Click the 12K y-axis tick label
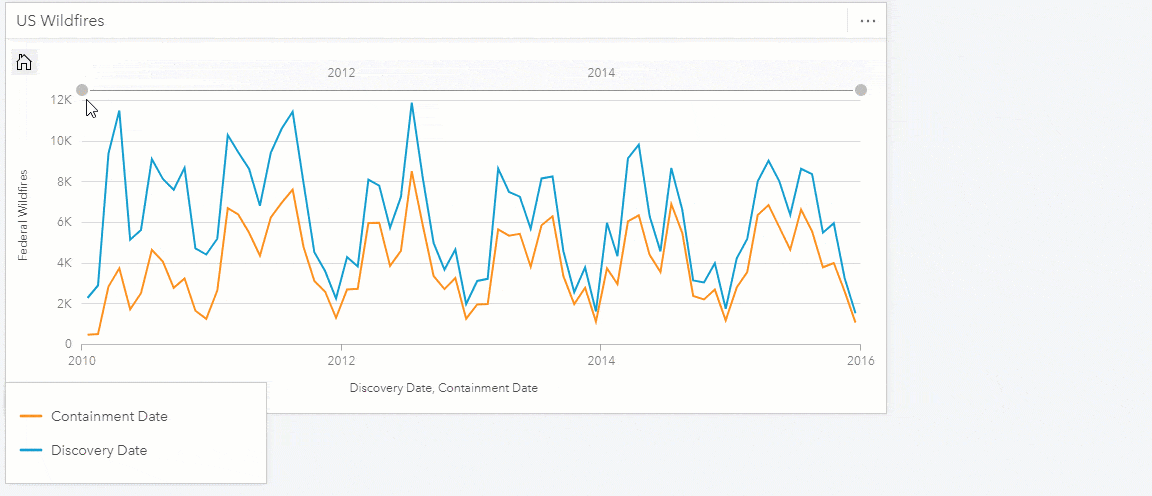 click(61, 100)
